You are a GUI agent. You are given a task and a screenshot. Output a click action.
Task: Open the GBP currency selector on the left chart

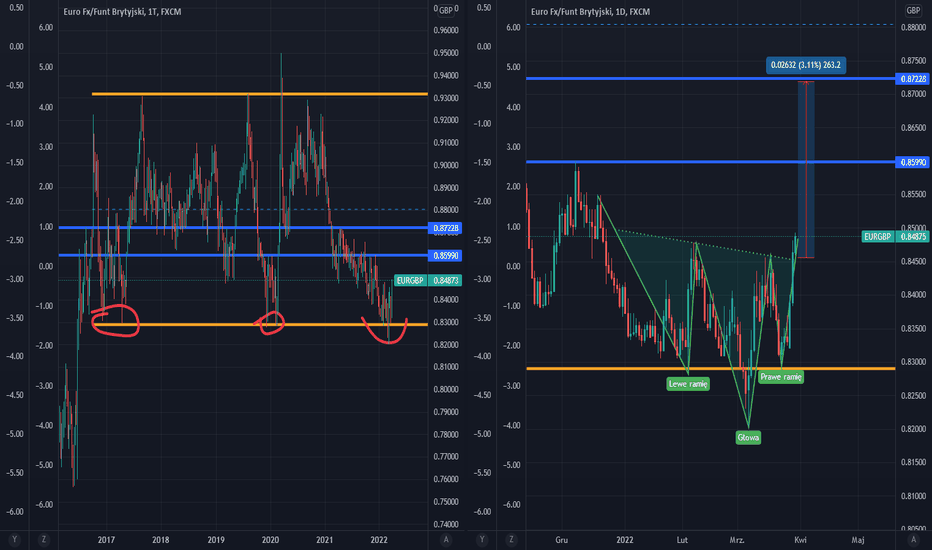[446, 10]
